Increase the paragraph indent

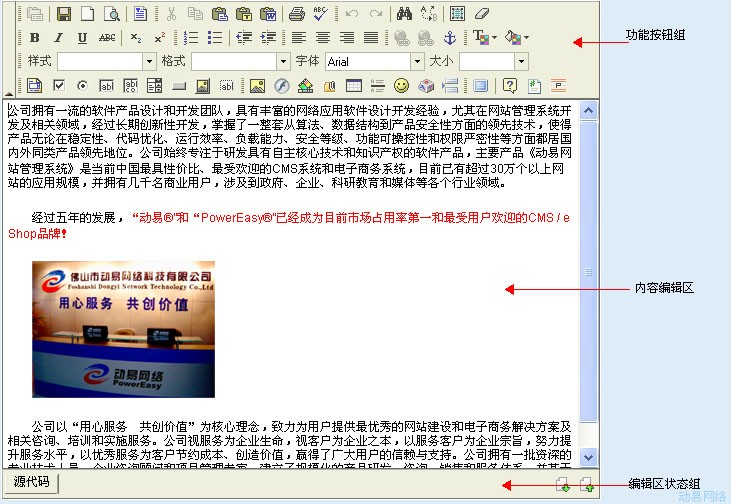pyautogui.click(x=268, y=37)
